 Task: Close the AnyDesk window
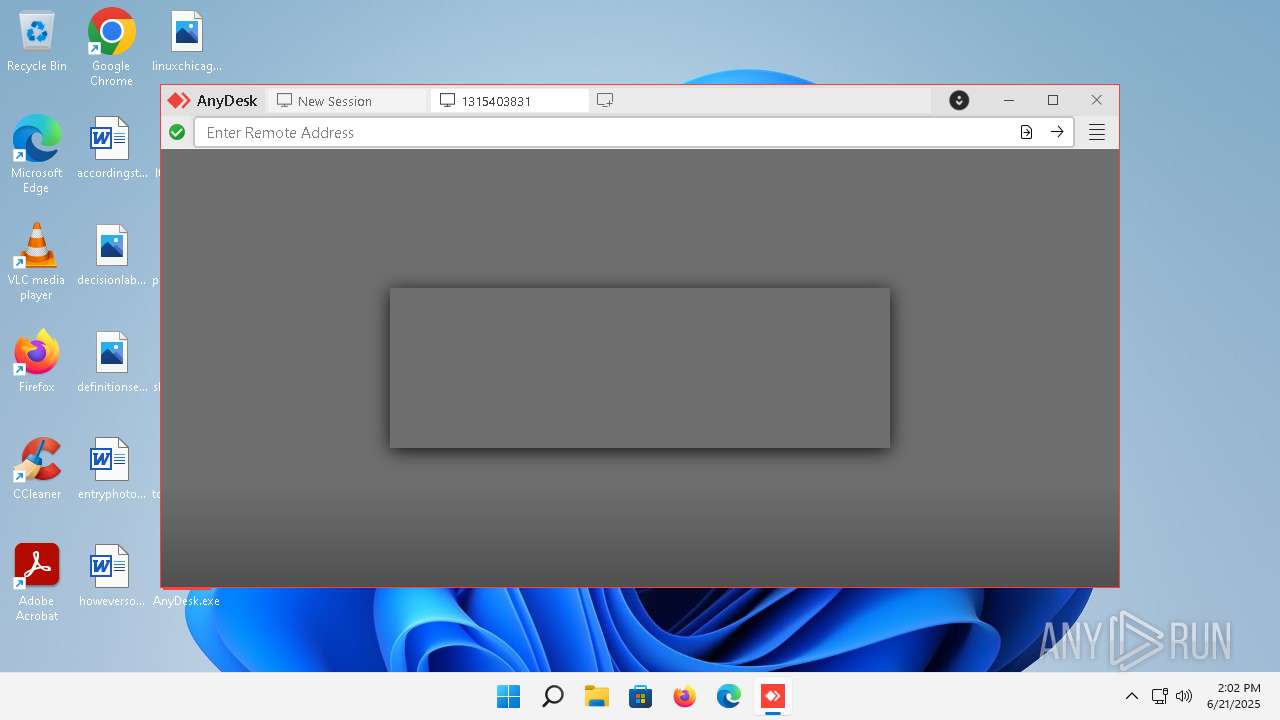[1097, 100]
